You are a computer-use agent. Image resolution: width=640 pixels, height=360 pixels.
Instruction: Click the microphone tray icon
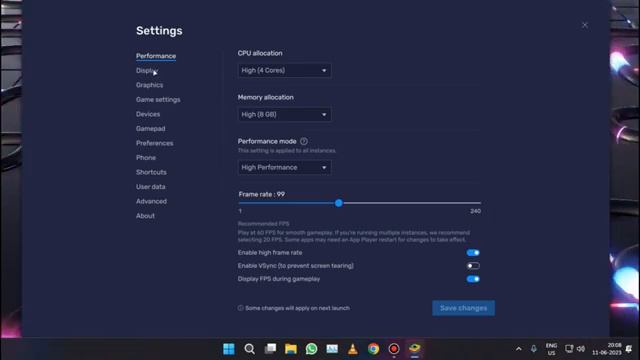(533, 349)
